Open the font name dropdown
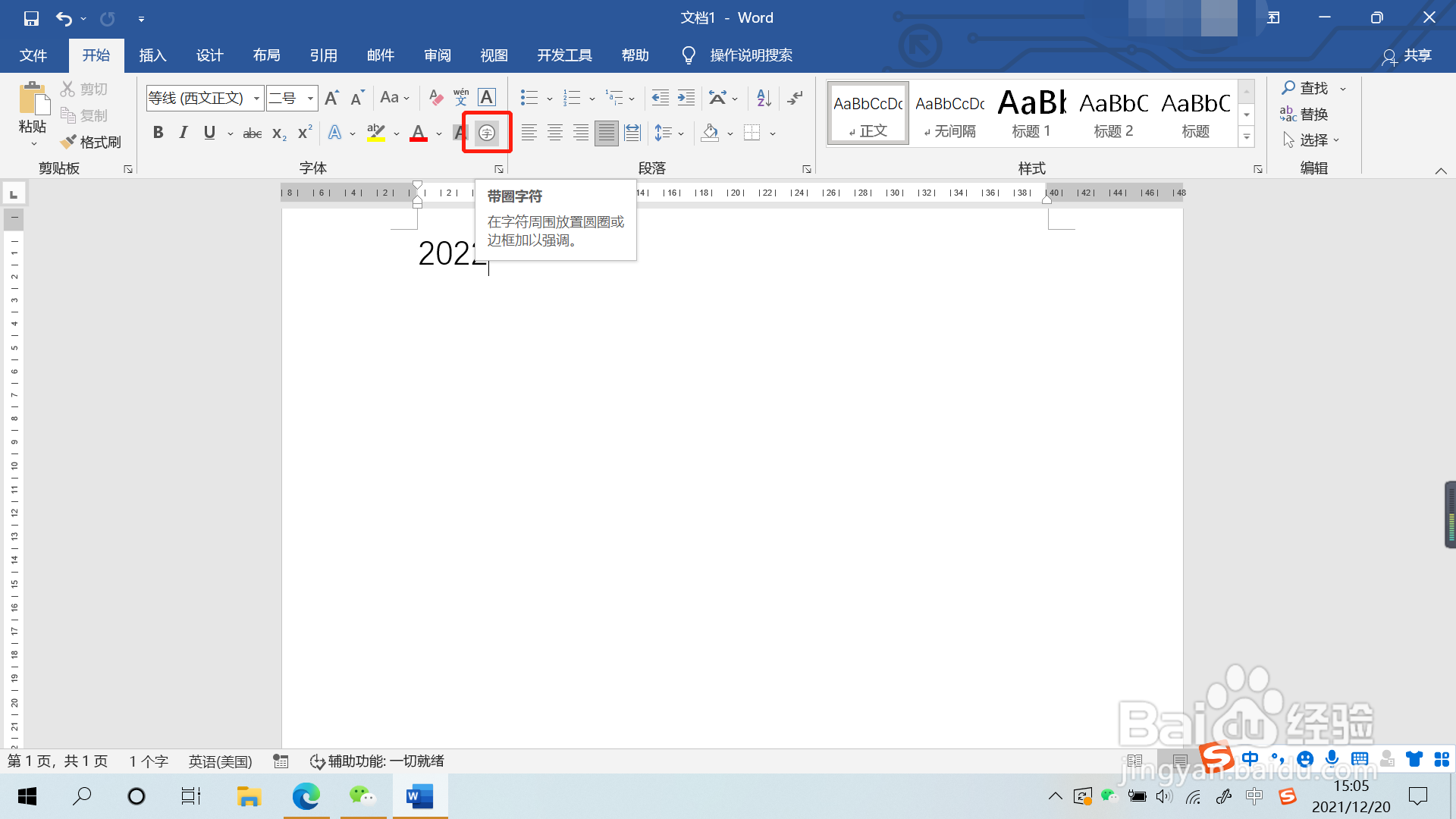The height and width of the screenshot is (819, 1456). (257, 98)
